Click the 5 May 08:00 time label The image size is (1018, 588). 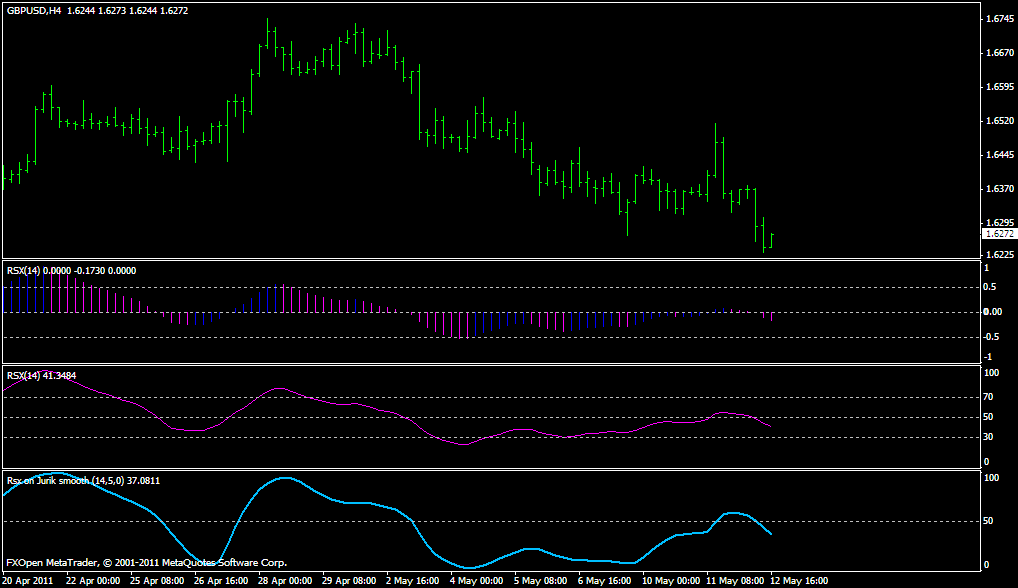(x=541, y=580)
